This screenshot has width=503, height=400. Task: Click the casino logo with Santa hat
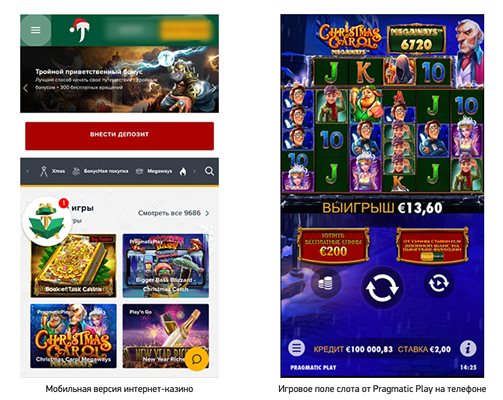point(80,30)
